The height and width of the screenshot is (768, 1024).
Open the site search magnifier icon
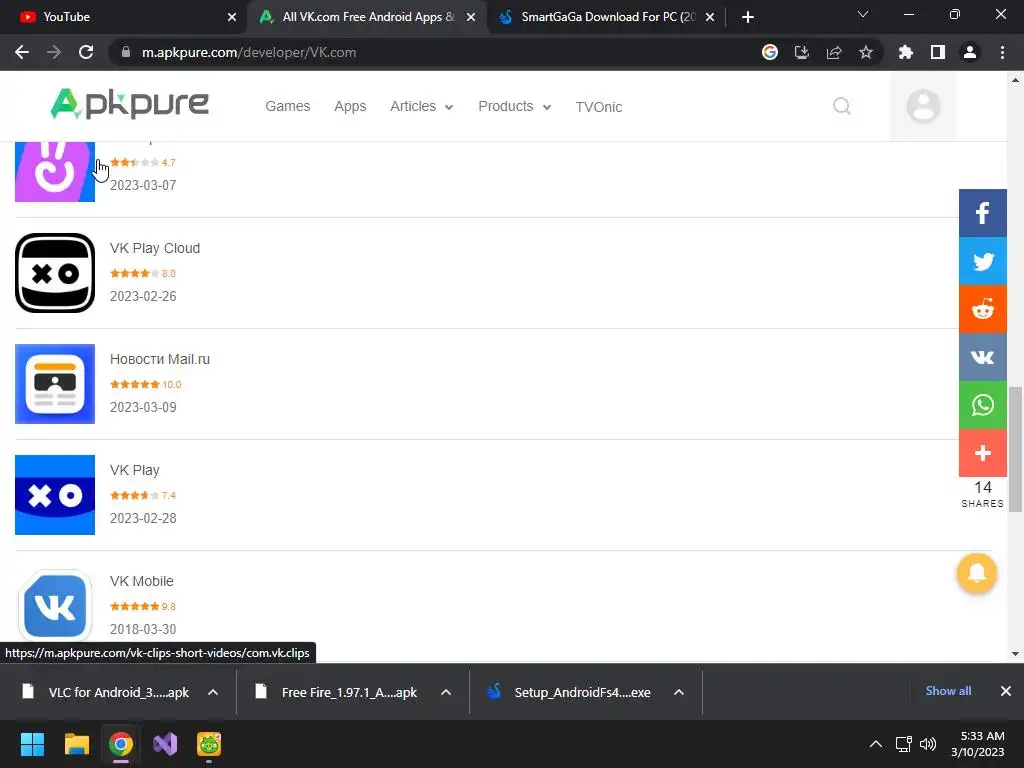point(842,106)
